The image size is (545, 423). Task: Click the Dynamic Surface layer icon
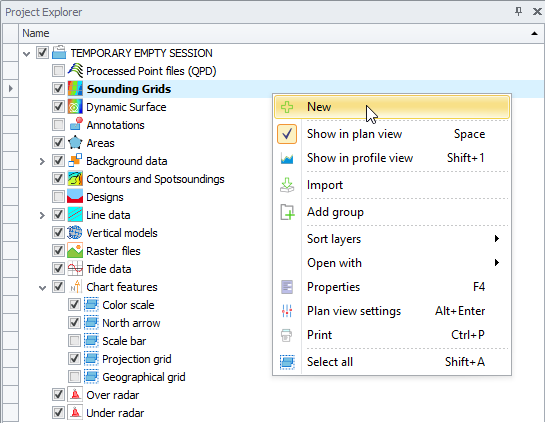(x=75, y=107)
